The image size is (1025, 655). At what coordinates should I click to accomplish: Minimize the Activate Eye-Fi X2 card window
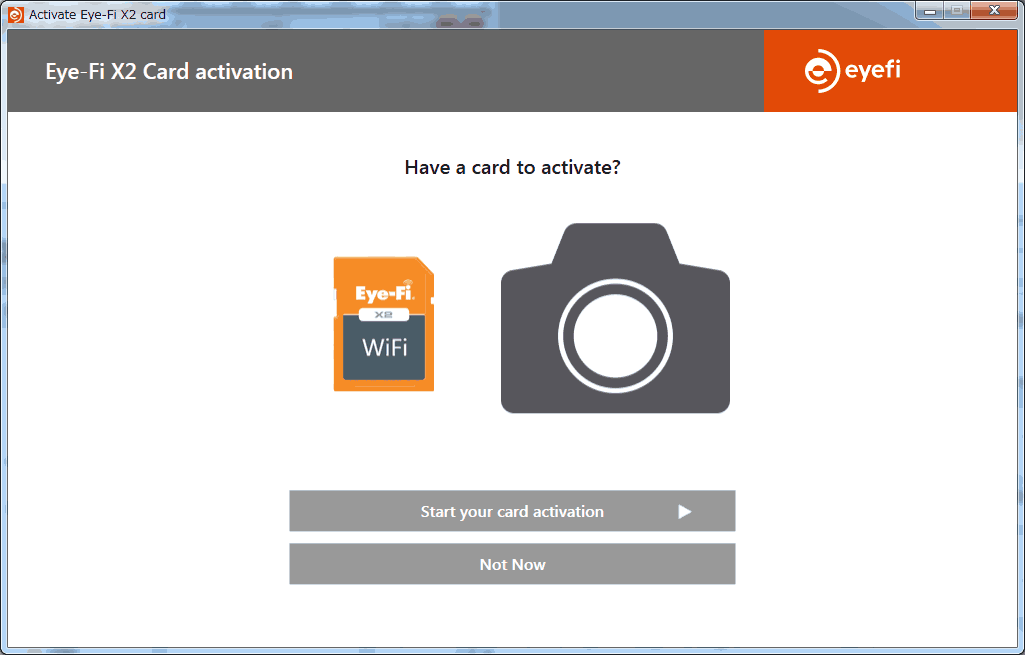coord(930,10)
